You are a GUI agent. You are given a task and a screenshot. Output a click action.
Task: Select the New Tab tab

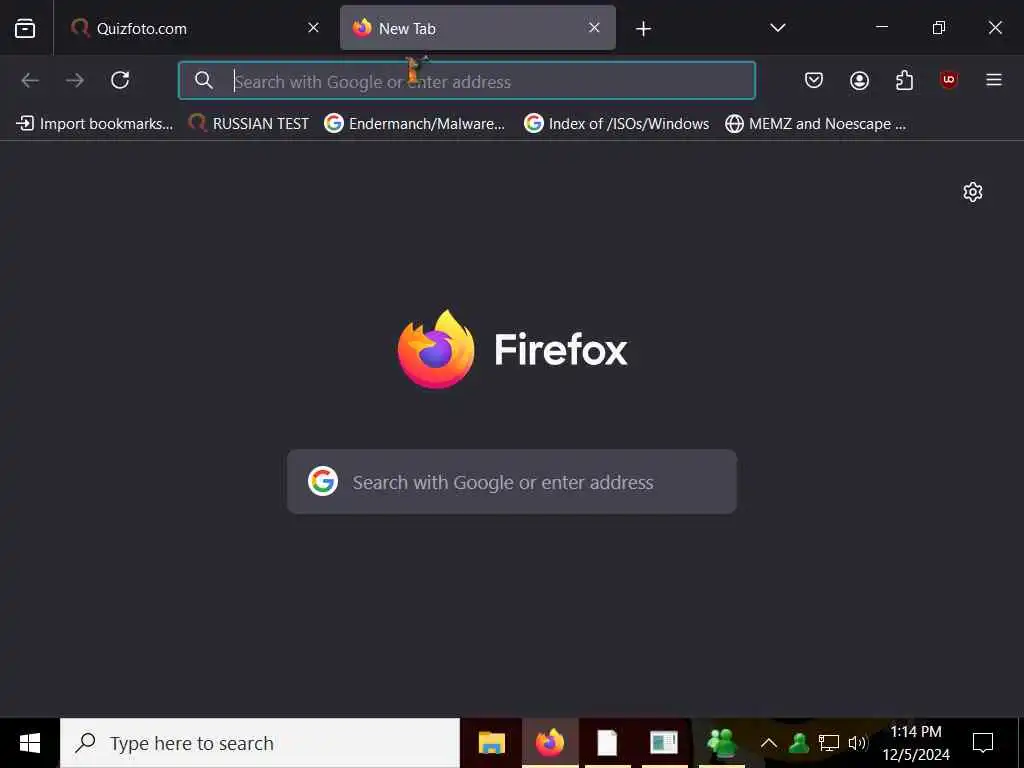click(477, 28)
